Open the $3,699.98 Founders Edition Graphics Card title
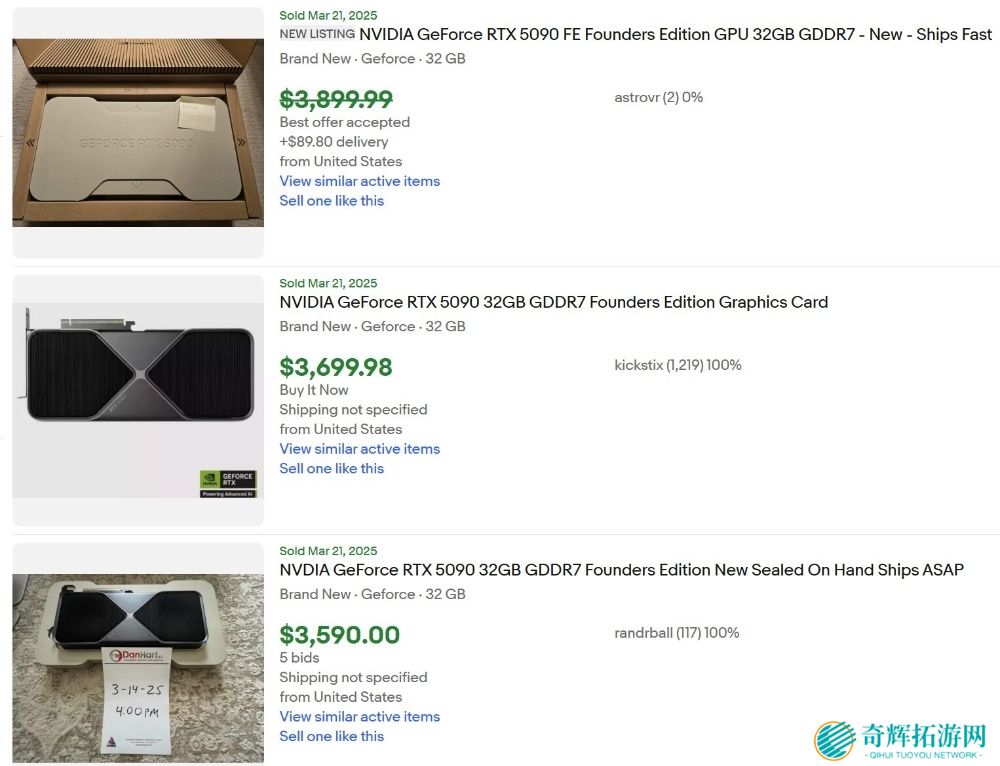This screenshot has width=1000, height=766. coord(553,302)
